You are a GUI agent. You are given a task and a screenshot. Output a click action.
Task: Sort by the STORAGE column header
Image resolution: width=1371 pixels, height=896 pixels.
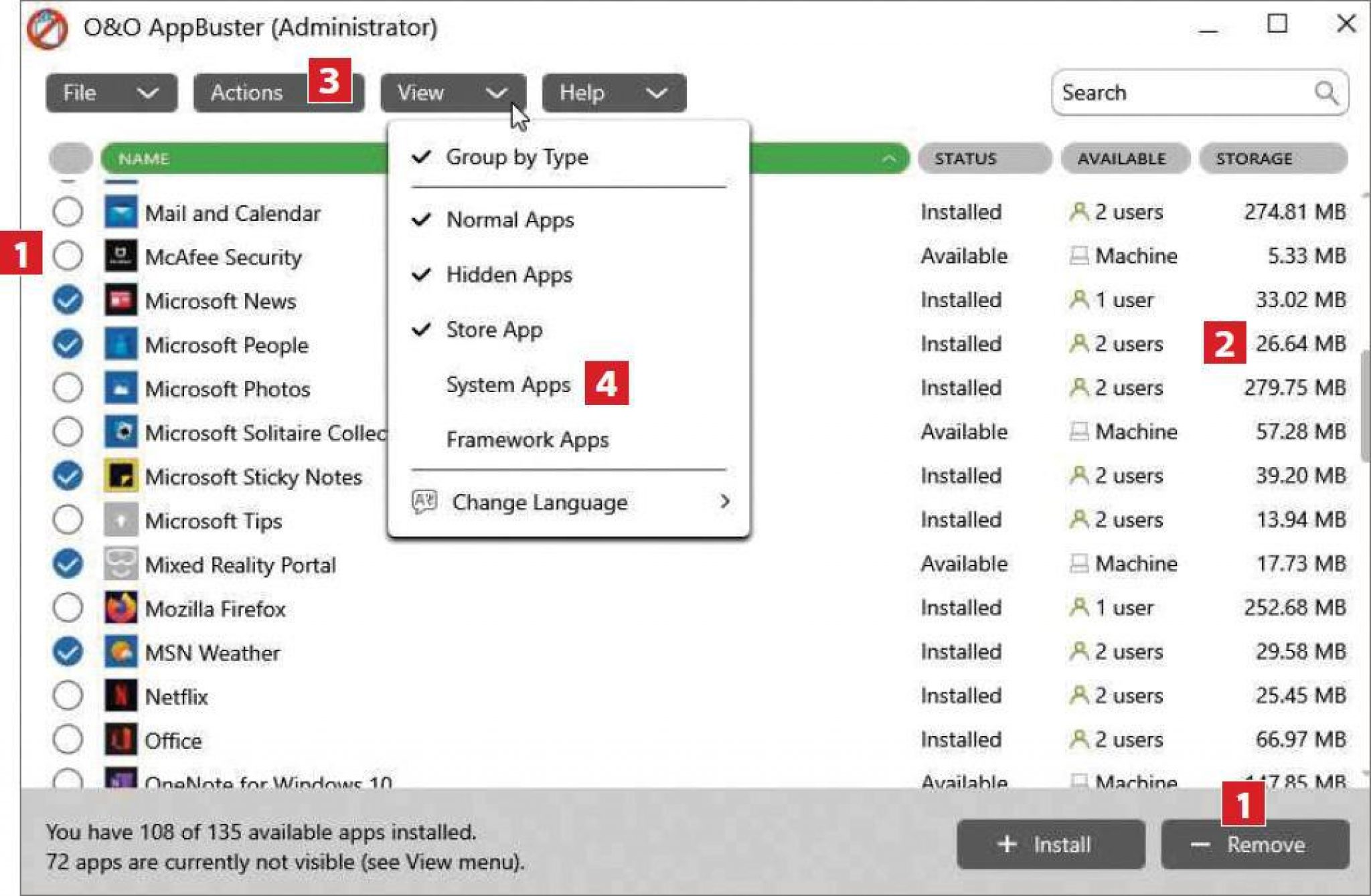pyautogui.click(x=1273, y=159)
